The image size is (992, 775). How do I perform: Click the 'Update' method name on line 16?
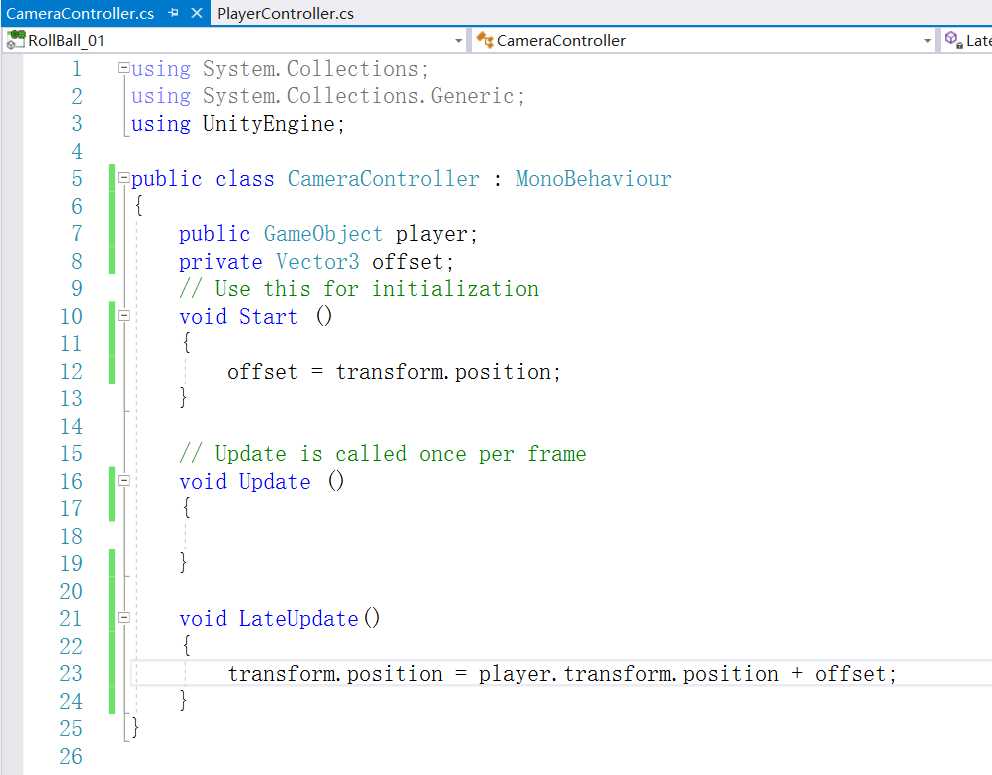[x=275, y=482]
